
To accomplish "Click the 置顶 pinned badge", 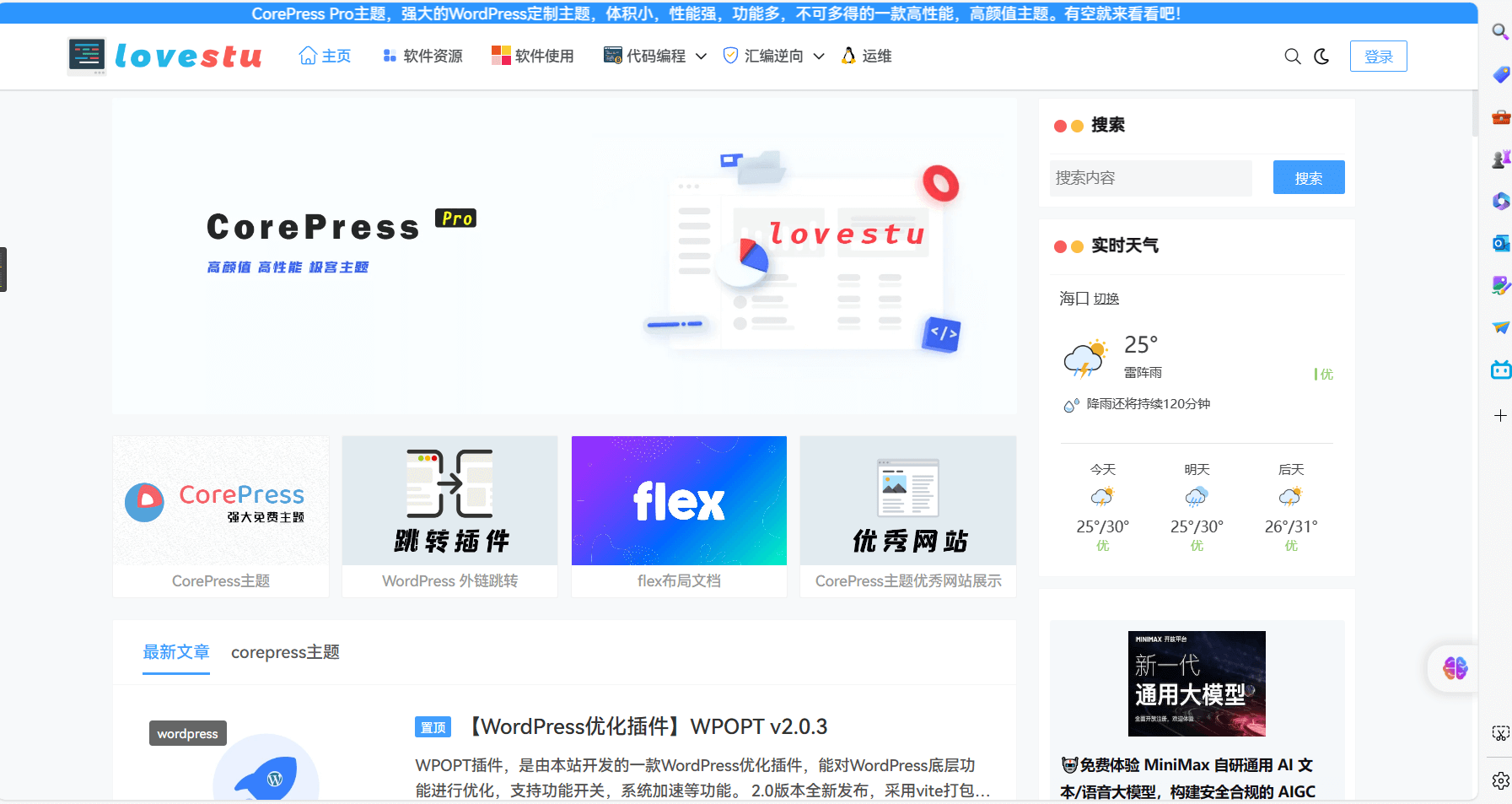I will coord(433,727).
